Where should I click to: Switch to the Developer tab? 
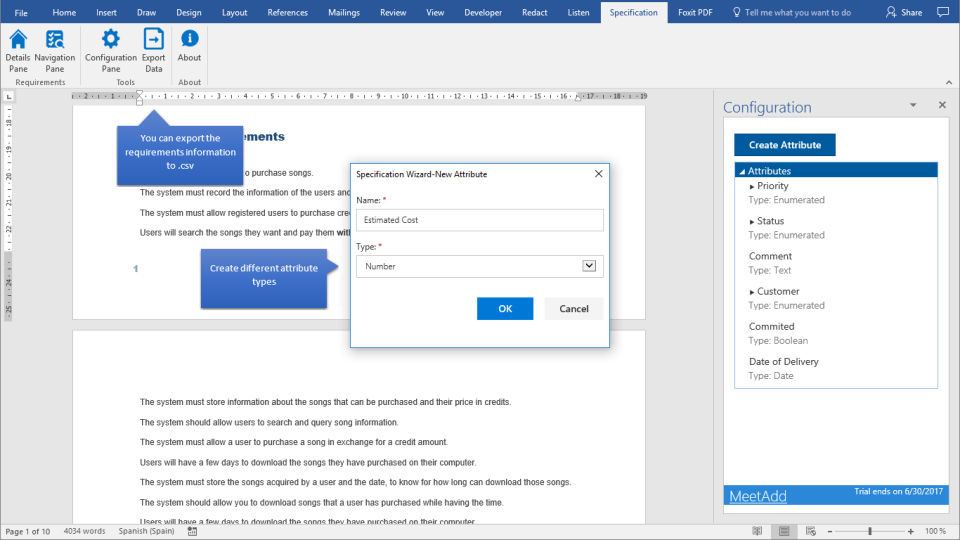(x=483, y=12)
